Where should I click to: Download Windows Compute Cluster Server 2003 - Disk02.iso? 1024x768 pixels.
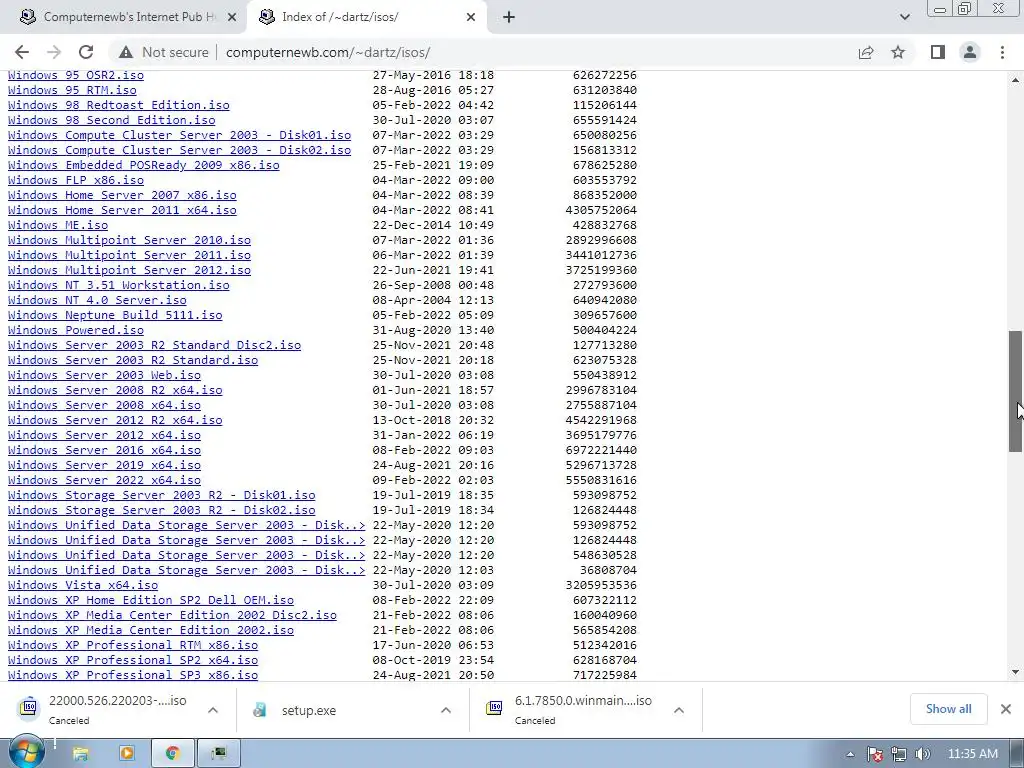tap(180, 150)
